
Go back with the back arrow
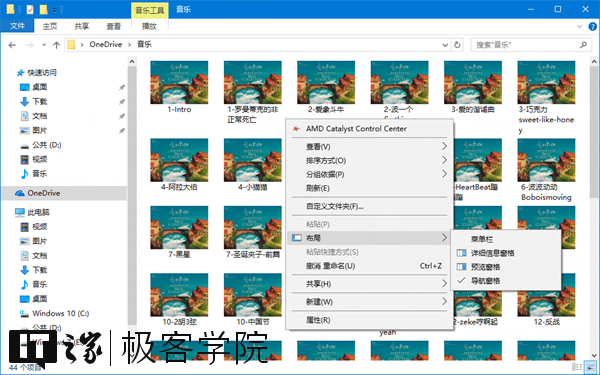coord(12,45)
